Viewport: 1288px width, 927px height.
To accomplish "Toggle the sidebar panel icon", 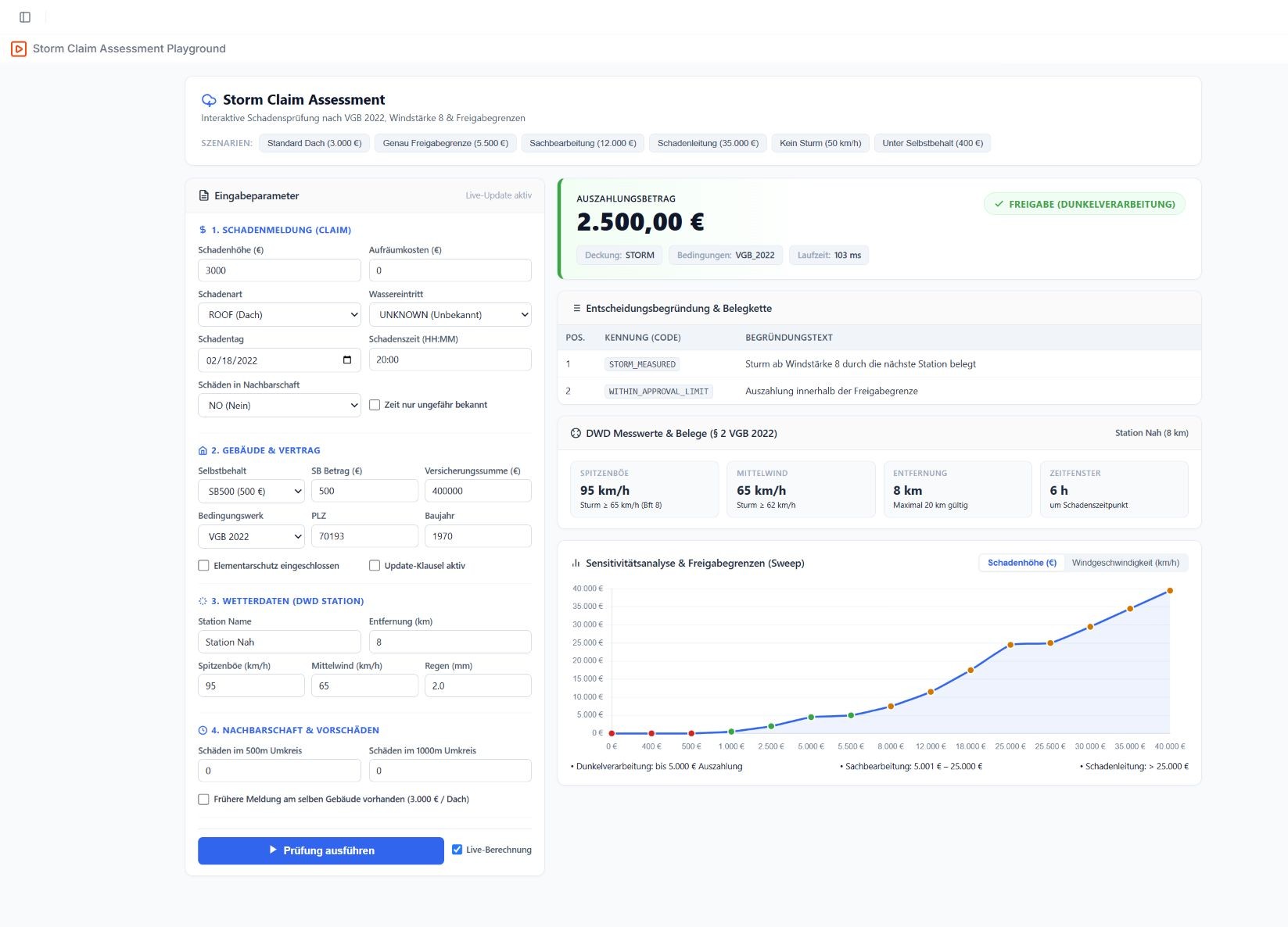I will tap(25, 17).
